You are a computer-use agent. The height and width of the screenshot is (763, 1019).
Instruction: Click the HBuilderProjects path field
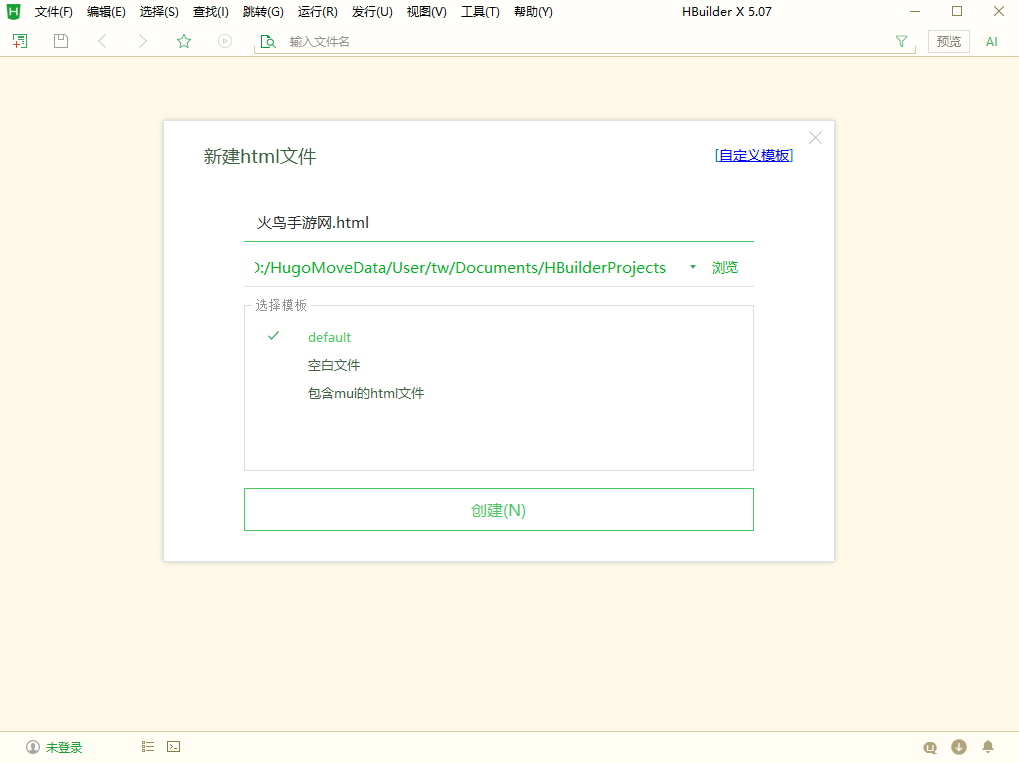(461, 268)
